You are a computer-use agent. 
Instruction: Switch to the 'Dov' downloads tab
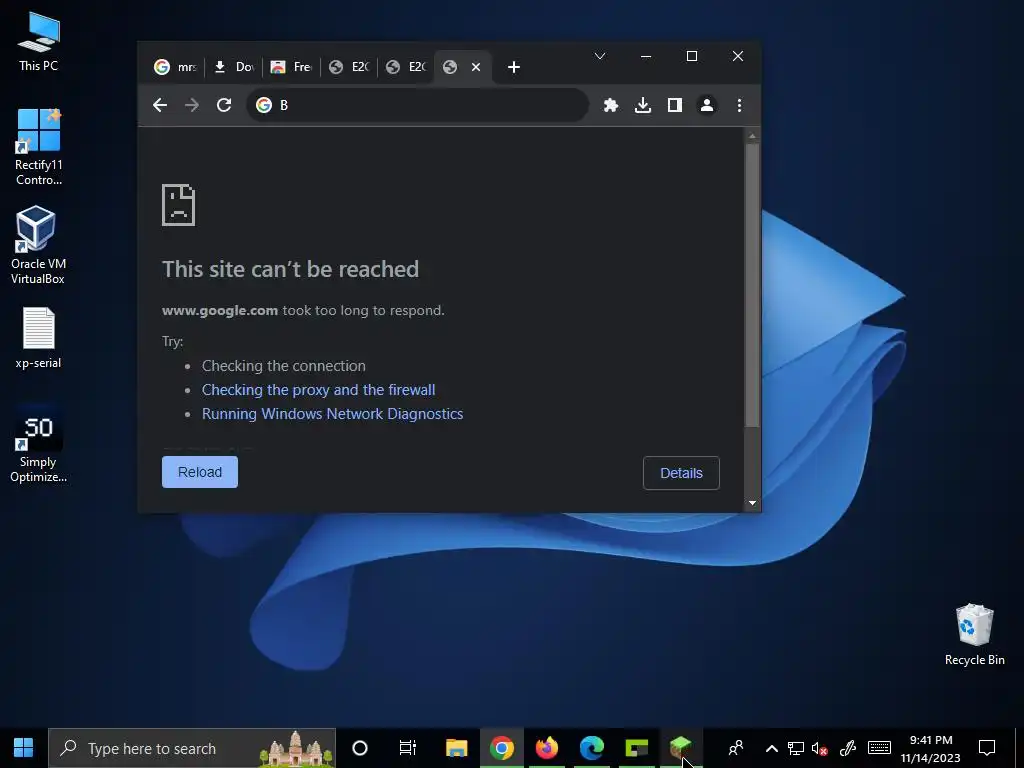(233, 67)
